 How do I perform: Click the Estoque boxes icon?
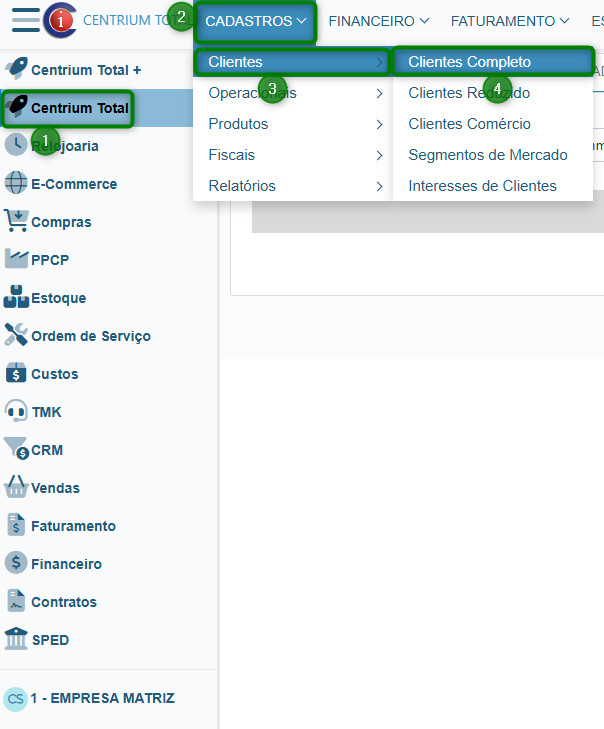[x=16, y=298]
